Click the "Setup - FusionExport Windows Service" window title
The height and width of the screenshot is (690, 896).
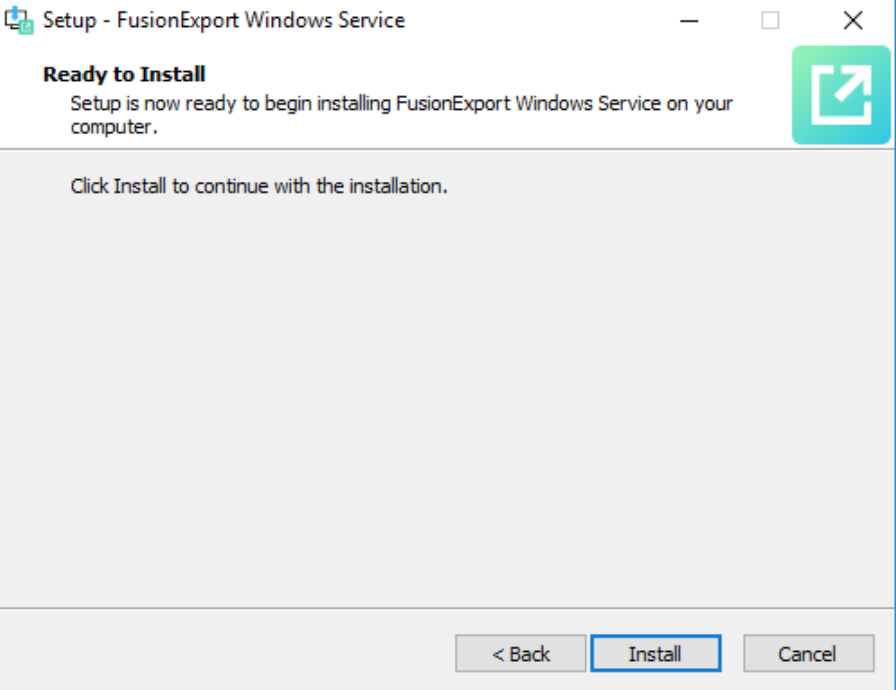click(223, 20)
